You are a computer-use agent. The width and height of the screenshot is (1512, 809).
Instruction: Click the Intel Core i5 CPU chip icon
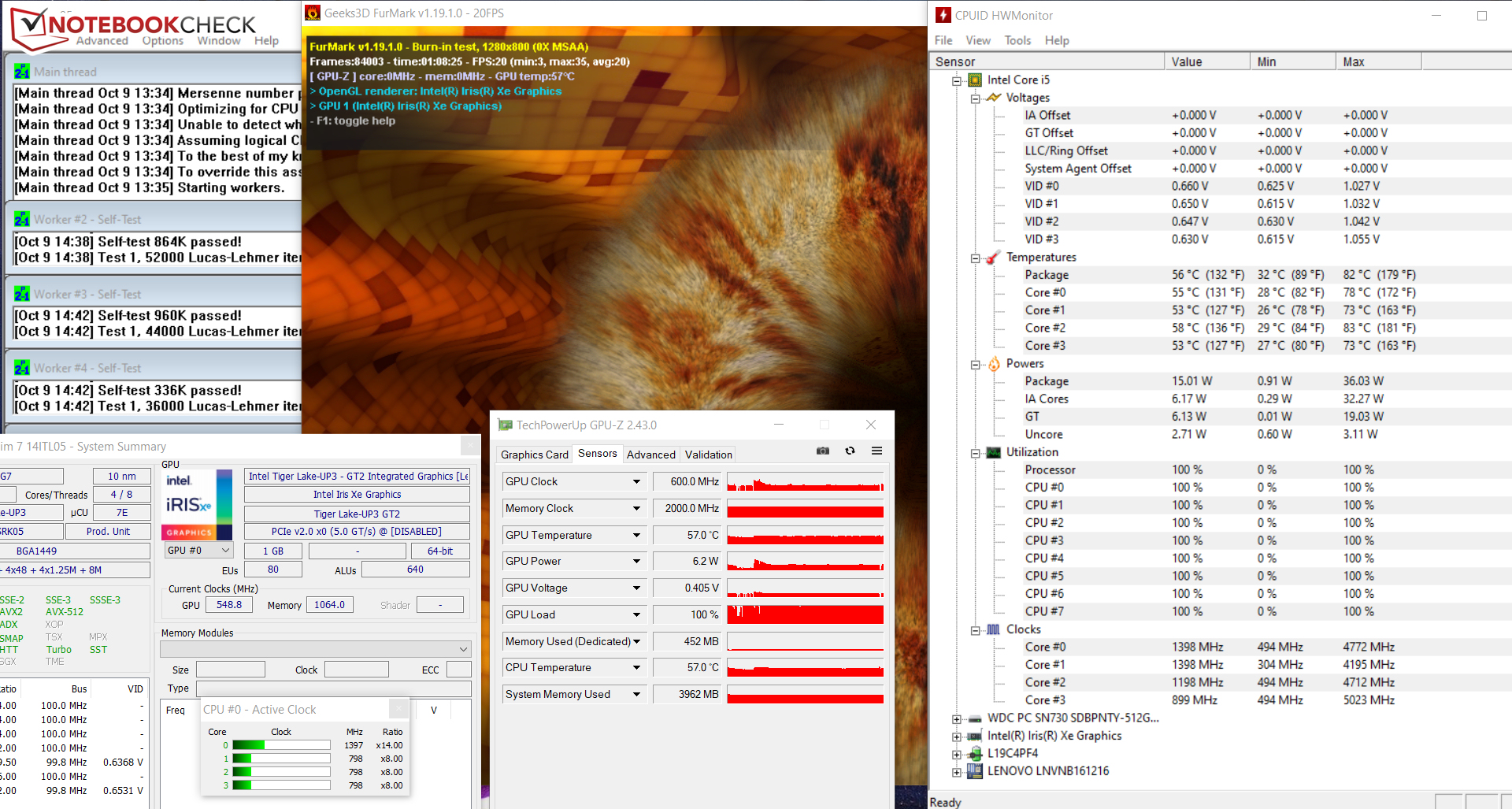975,80
